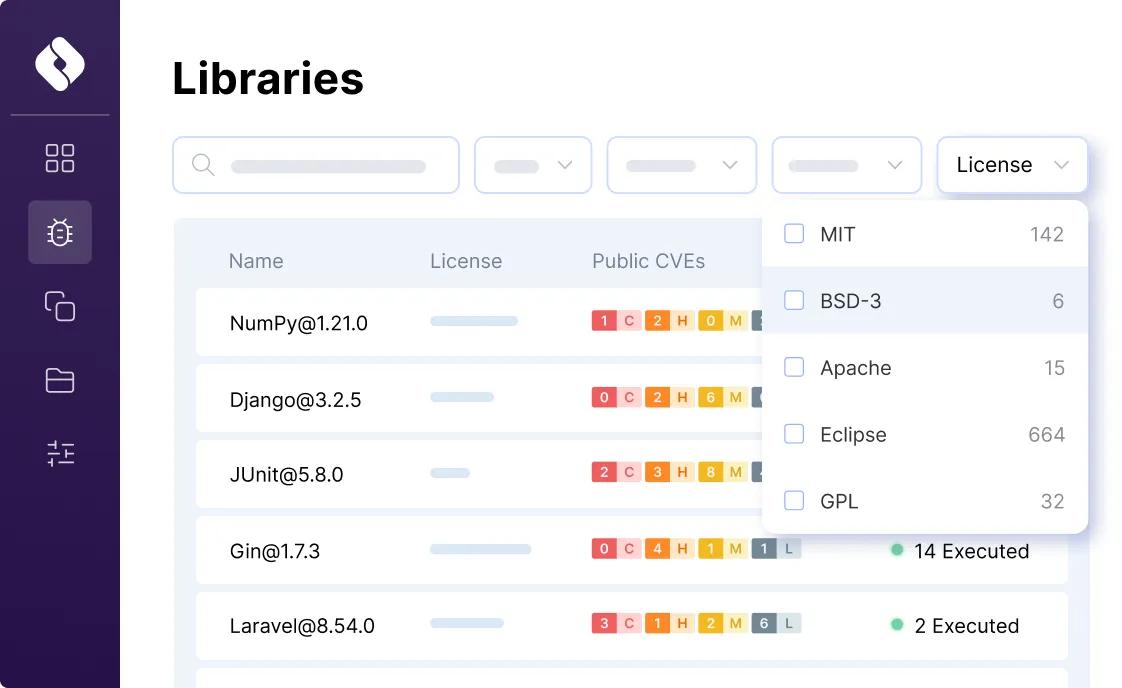This screenshot has height=688, width=1122.
Task: Click the company logo at sidebar top
Action: point(60,63)
